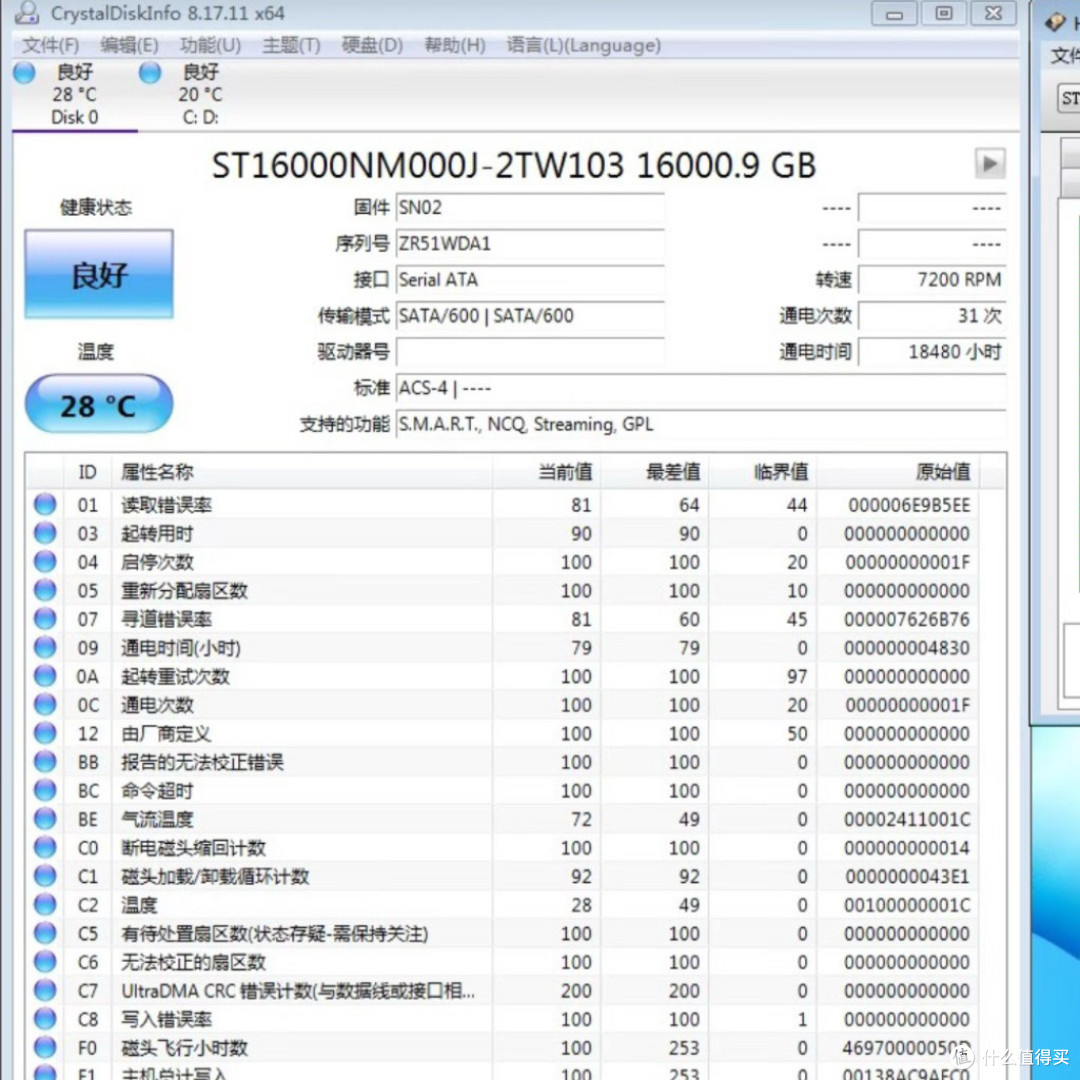Viewport: 1080px width, 1080px height.
Task: Click the 28 °C temperature gauge button
Action: click(x=98, y=404)
